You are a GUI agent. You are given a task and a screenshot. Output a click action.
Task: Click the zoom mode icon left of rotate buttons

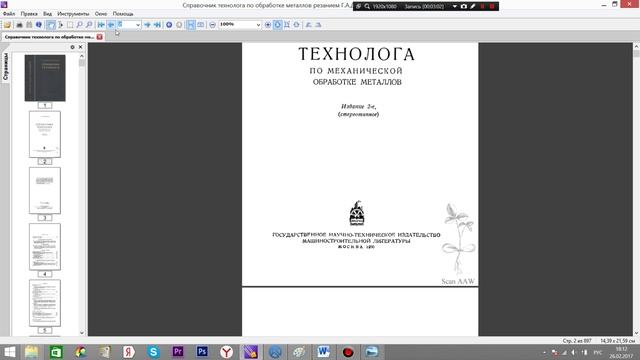(297, 25)
